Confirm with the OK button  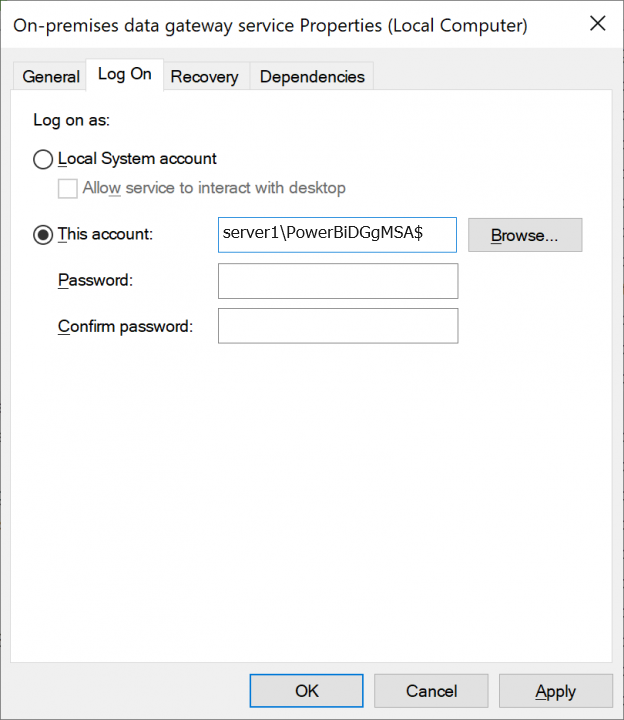click(x=307, y=691)
